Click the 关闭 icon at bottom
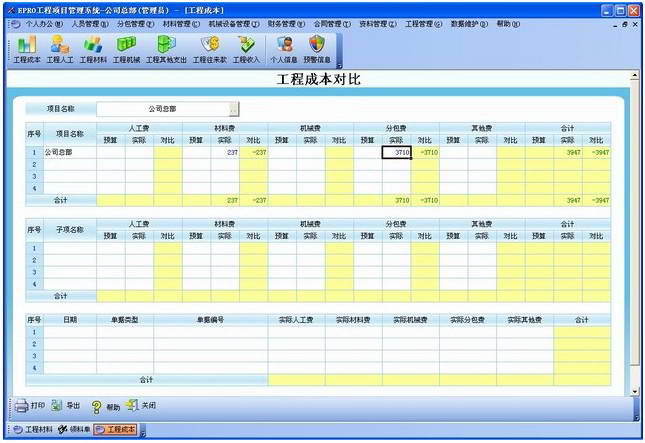The width and height of the screenshot is (645, 443). point(132,406)
